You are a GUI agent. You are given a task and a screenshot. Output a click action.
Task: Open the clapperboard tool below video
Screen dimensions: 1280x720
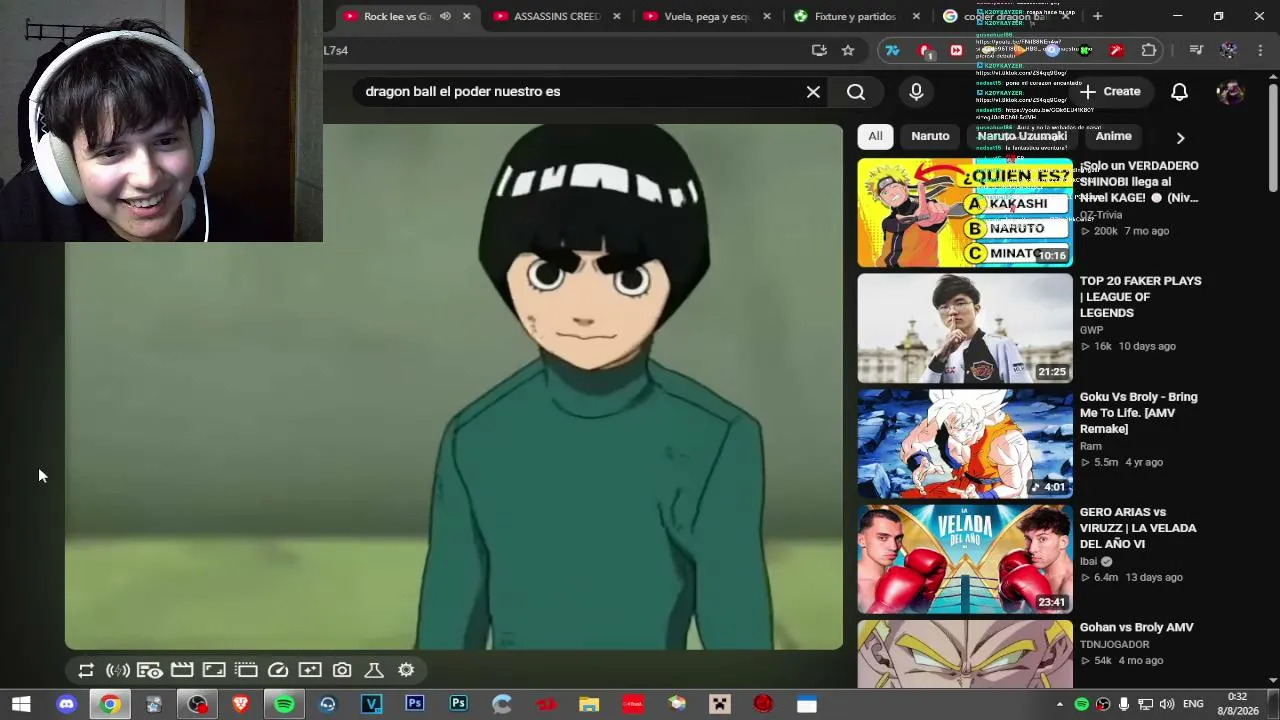(x=182, y=670)
